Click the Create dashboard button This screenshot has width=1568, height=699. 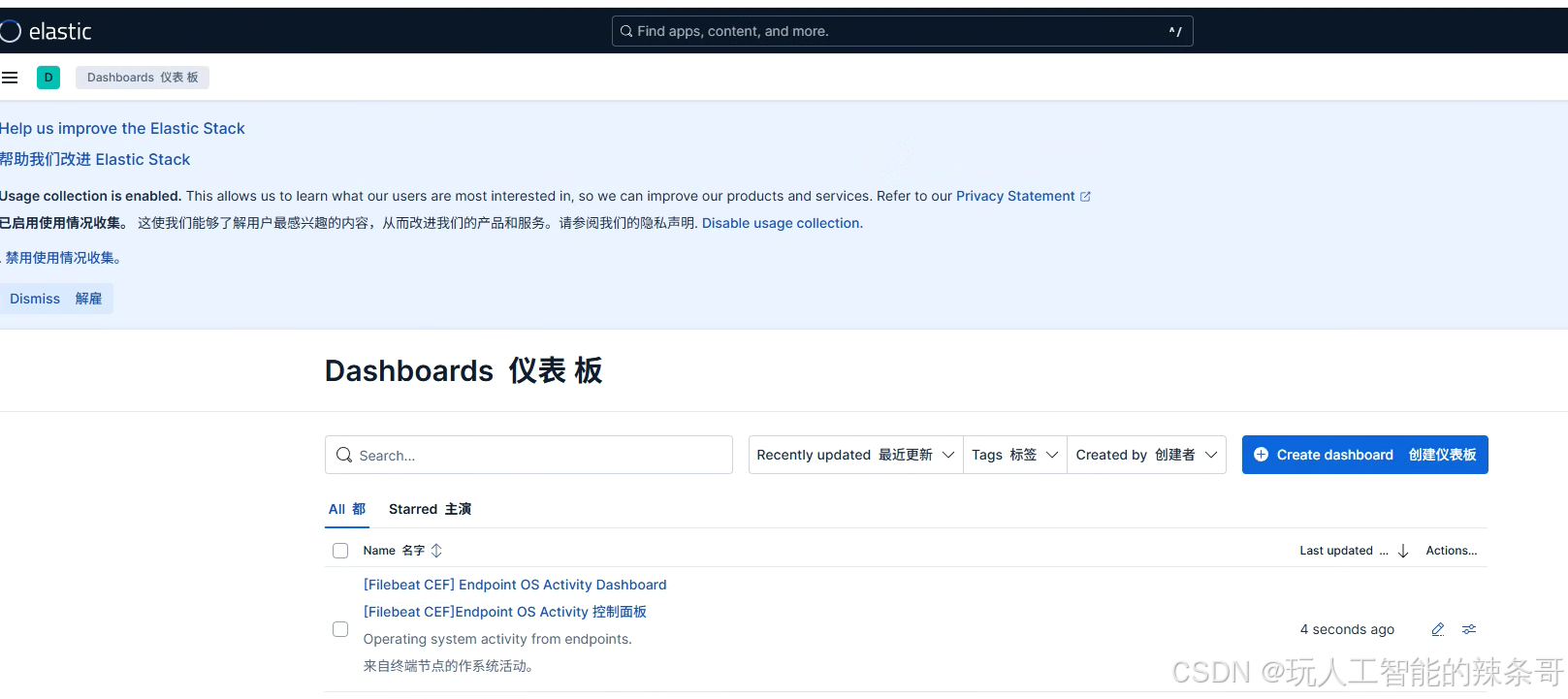[x=1364, y=455]
